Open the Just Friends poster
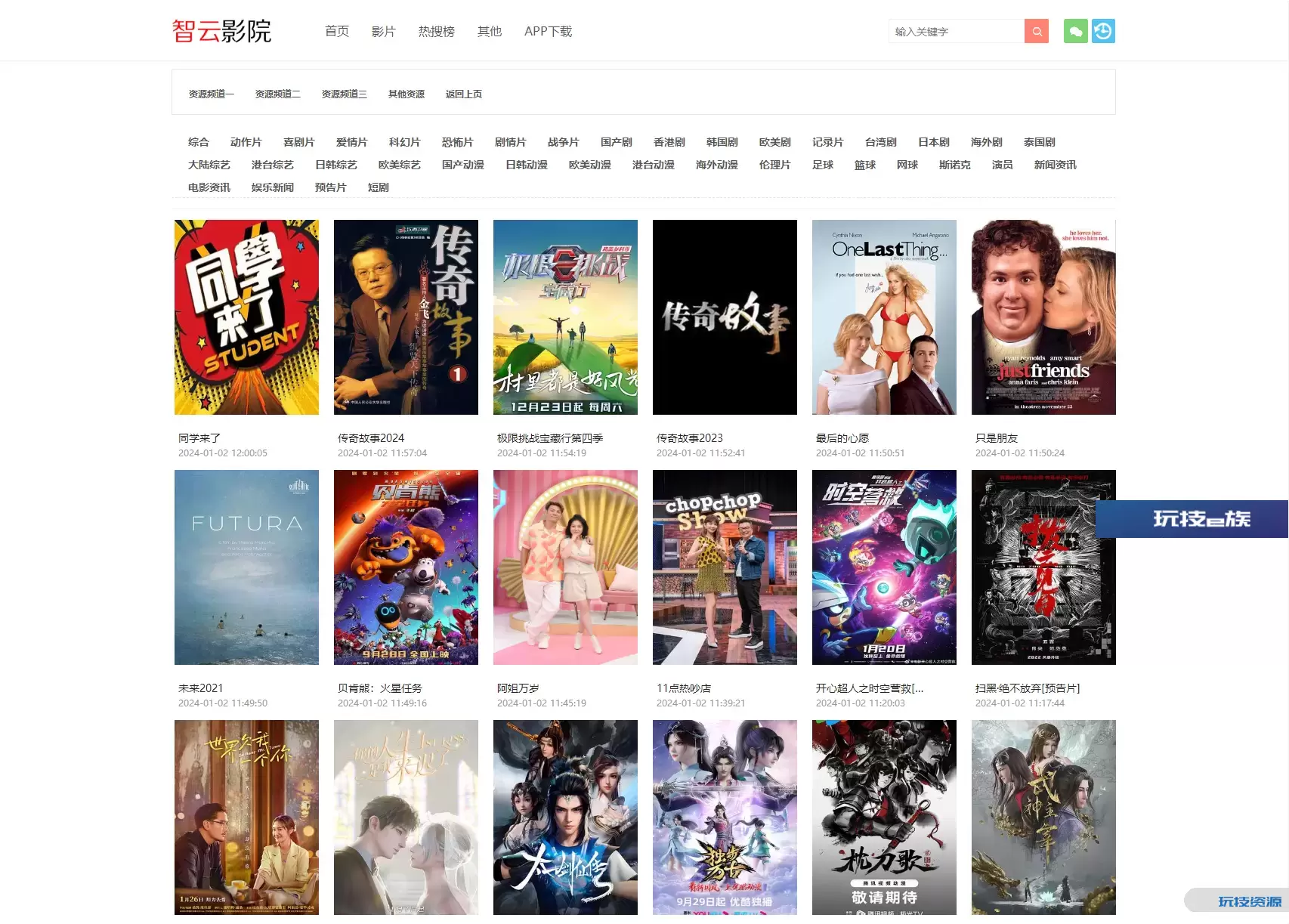 point(1043,317)
